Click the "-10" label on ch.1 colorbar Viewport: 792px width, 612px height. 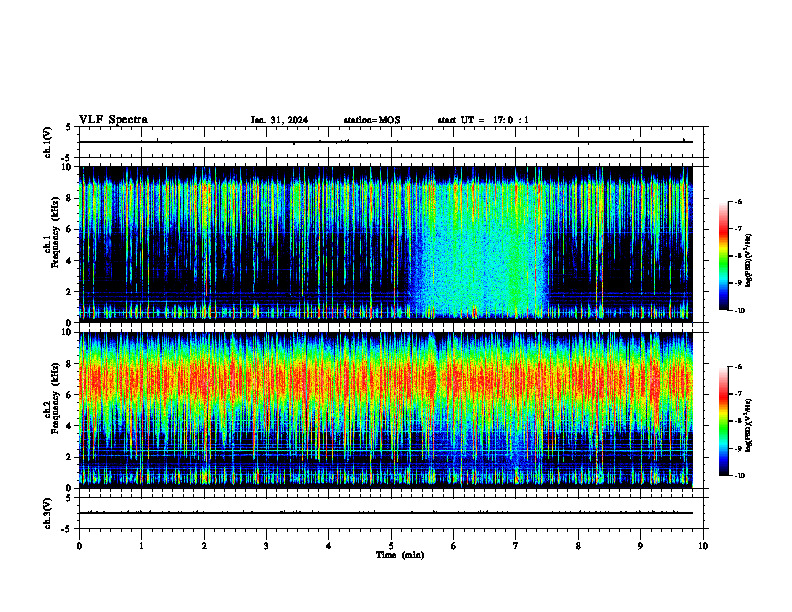tap(740, 311)
